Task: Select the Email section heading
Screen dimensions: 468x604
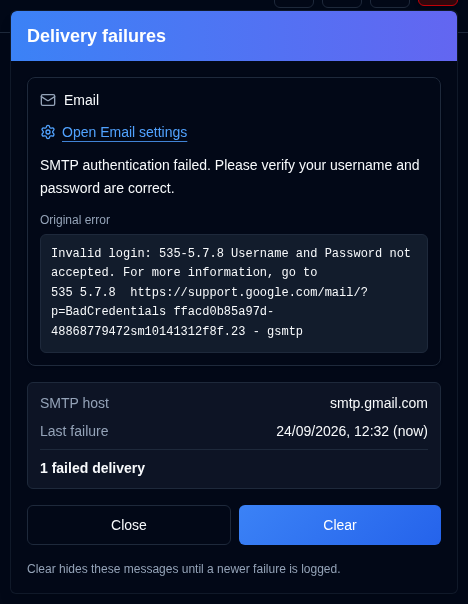Action: [x=81, y=100]
